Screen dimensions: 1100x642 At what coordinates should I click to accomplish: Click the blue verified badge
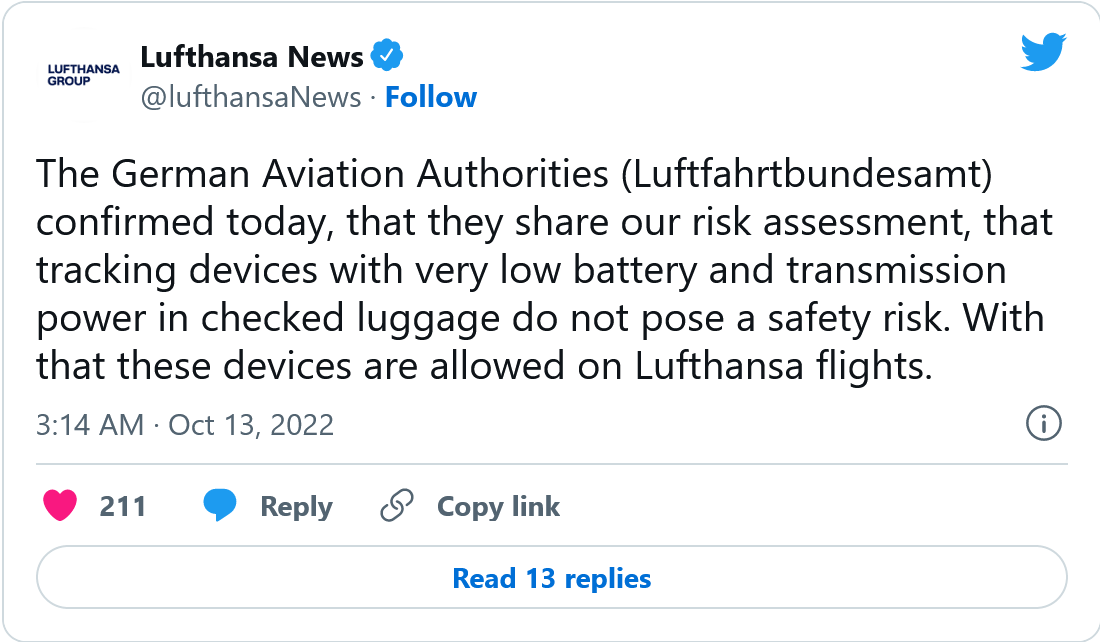[387, 57]
